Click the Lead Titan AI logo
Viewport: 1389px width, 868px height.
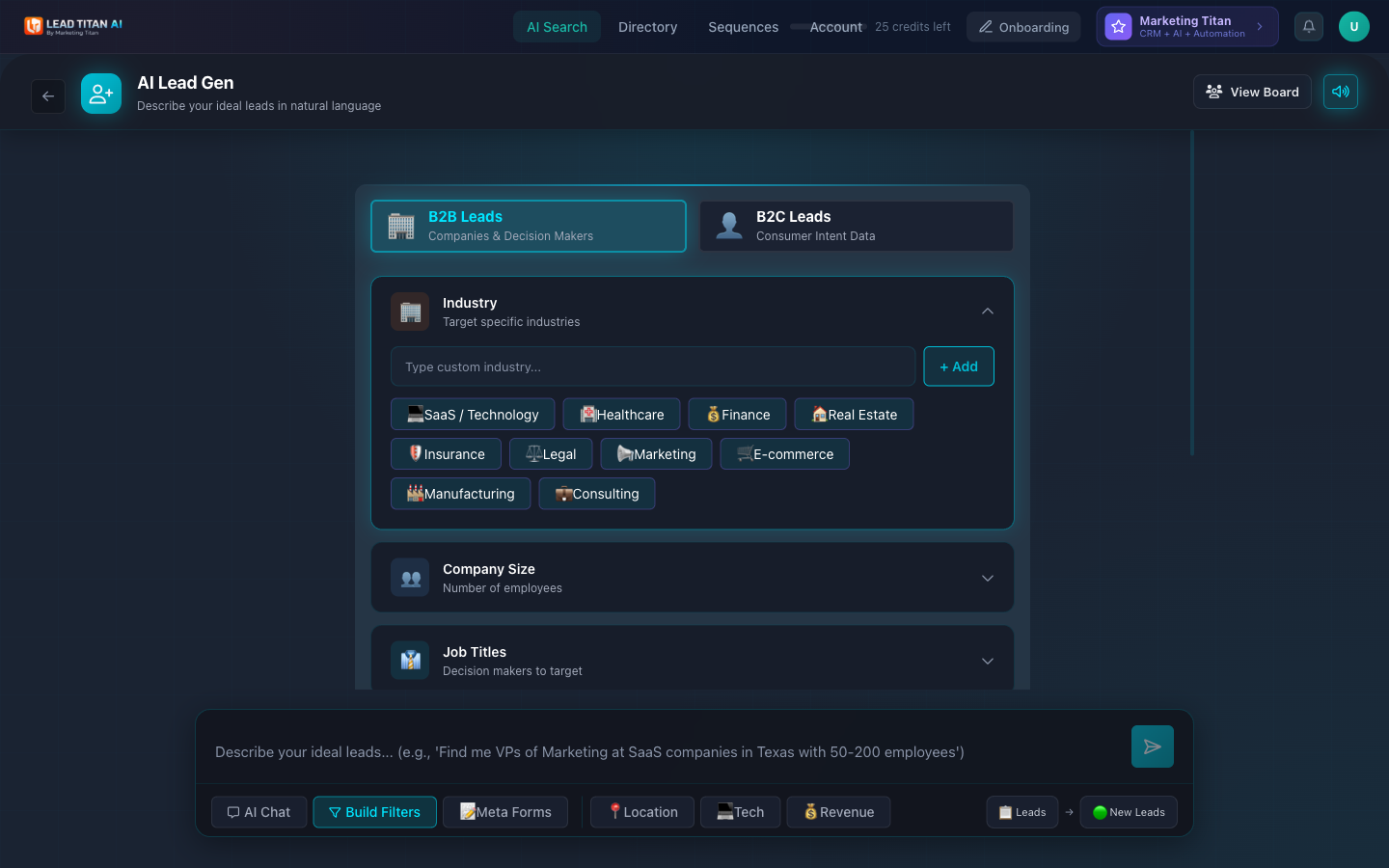click(x=72, y=26)
